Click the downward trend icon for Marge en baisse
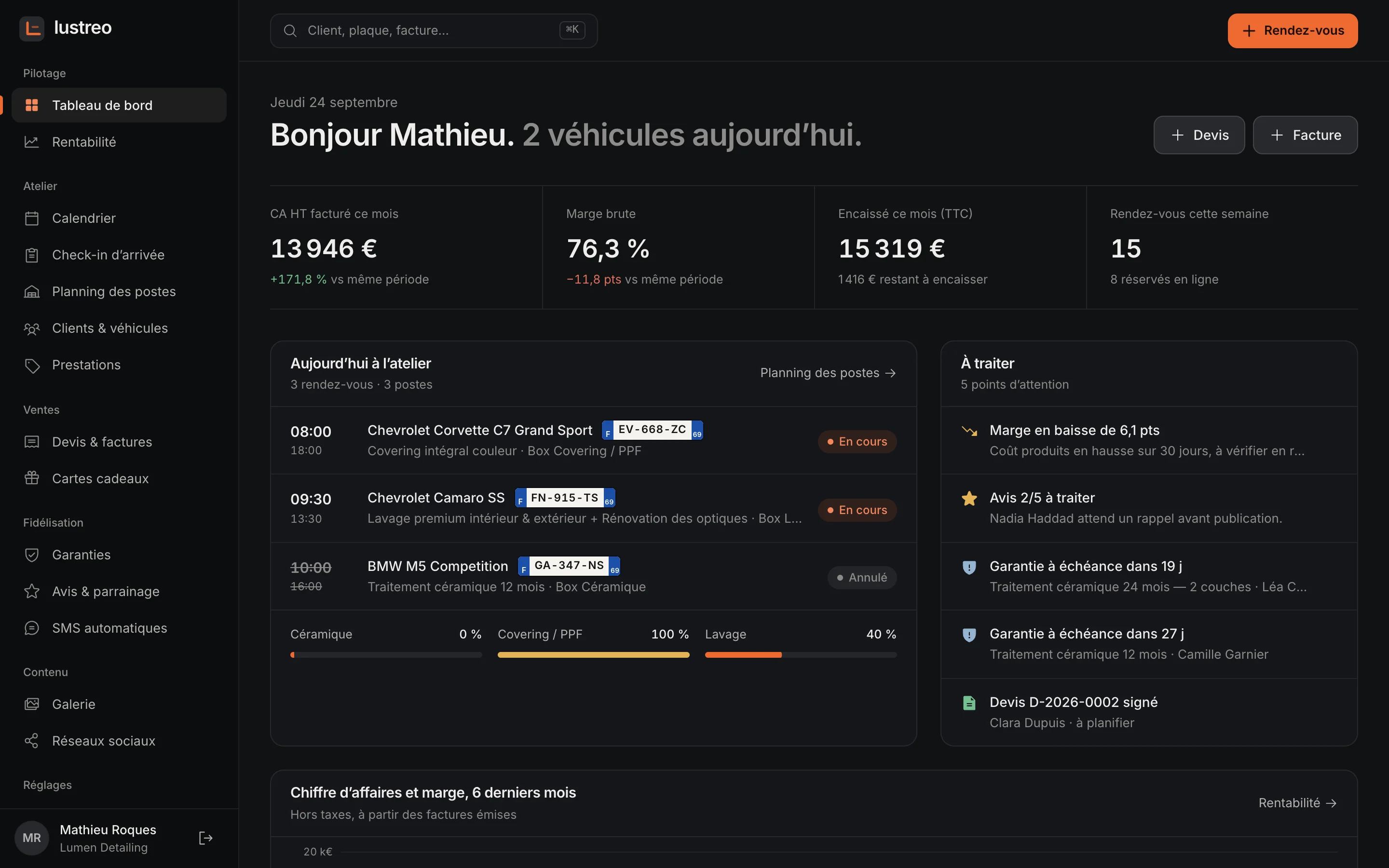Image resolution: width=1389 pixels, height=868 pixels. coord(969,431)
